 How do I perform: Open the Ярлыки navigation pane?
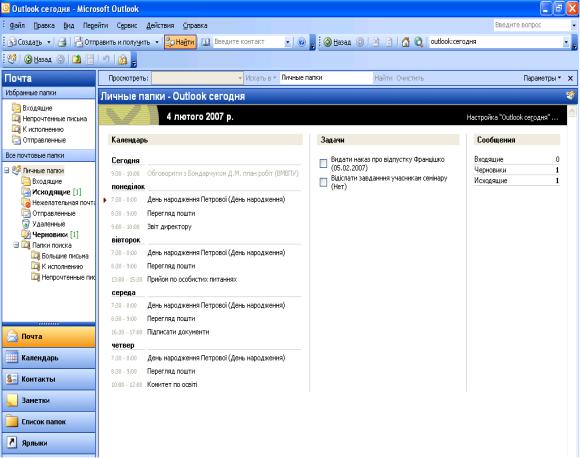(49, 443)
